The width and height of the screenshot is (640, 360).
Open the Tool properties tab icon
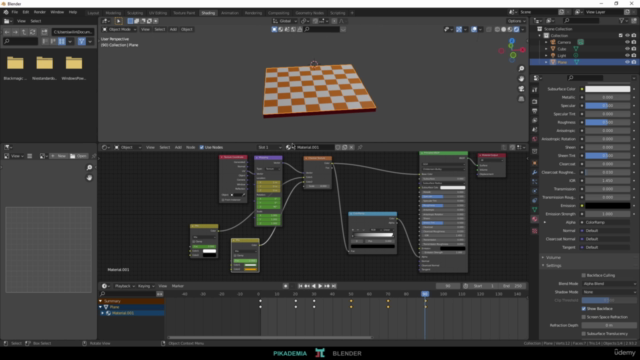pyautogui.click(x=535, y=90)
